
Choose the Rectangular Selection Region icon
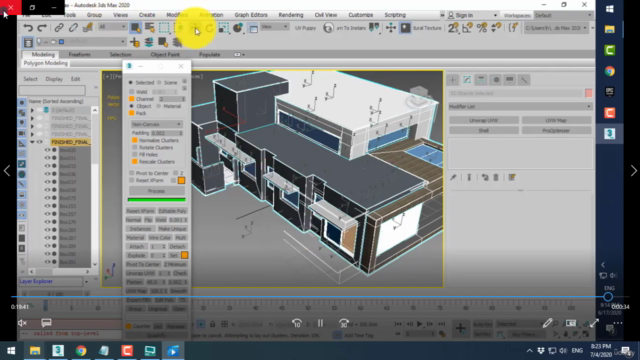(x=164, y=28)
